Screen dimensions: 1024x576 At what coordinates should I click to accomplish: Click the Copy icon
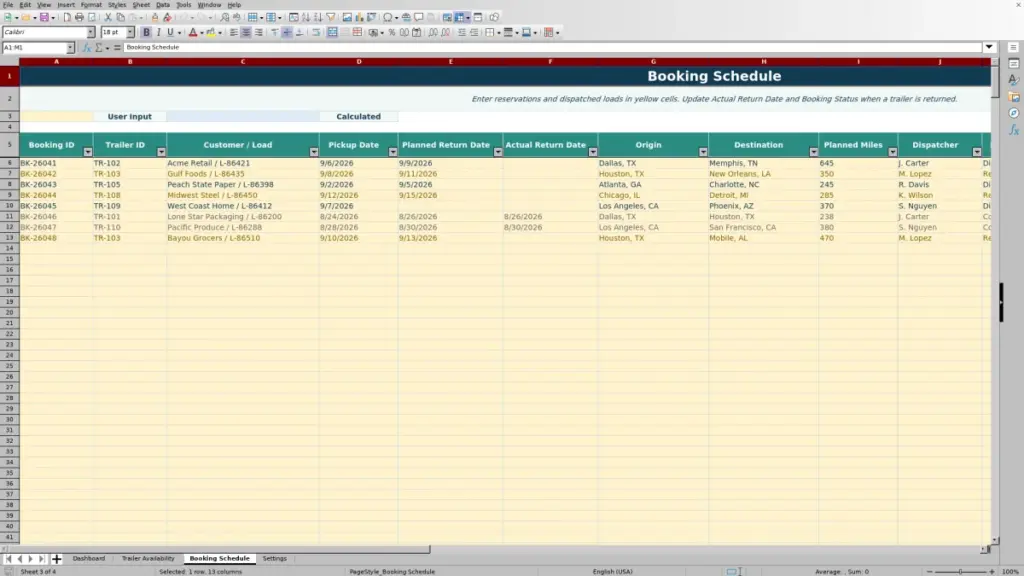click(x=120, y=18)
